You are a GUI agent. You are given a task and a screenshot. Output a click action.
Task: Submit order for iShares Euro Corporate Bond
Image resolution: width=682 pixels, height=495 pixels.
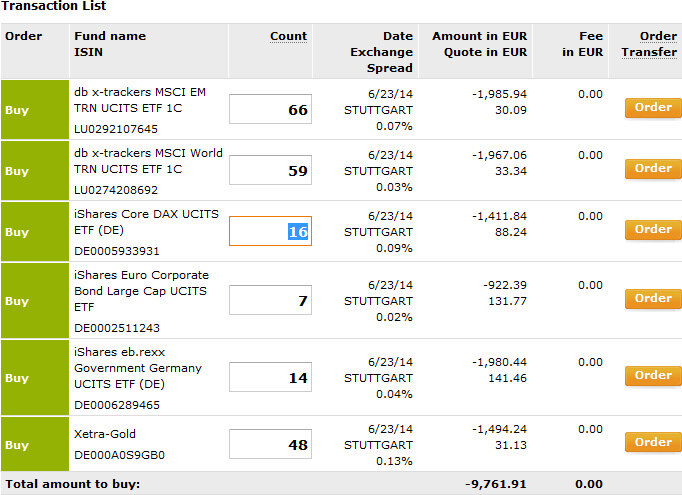653,298
